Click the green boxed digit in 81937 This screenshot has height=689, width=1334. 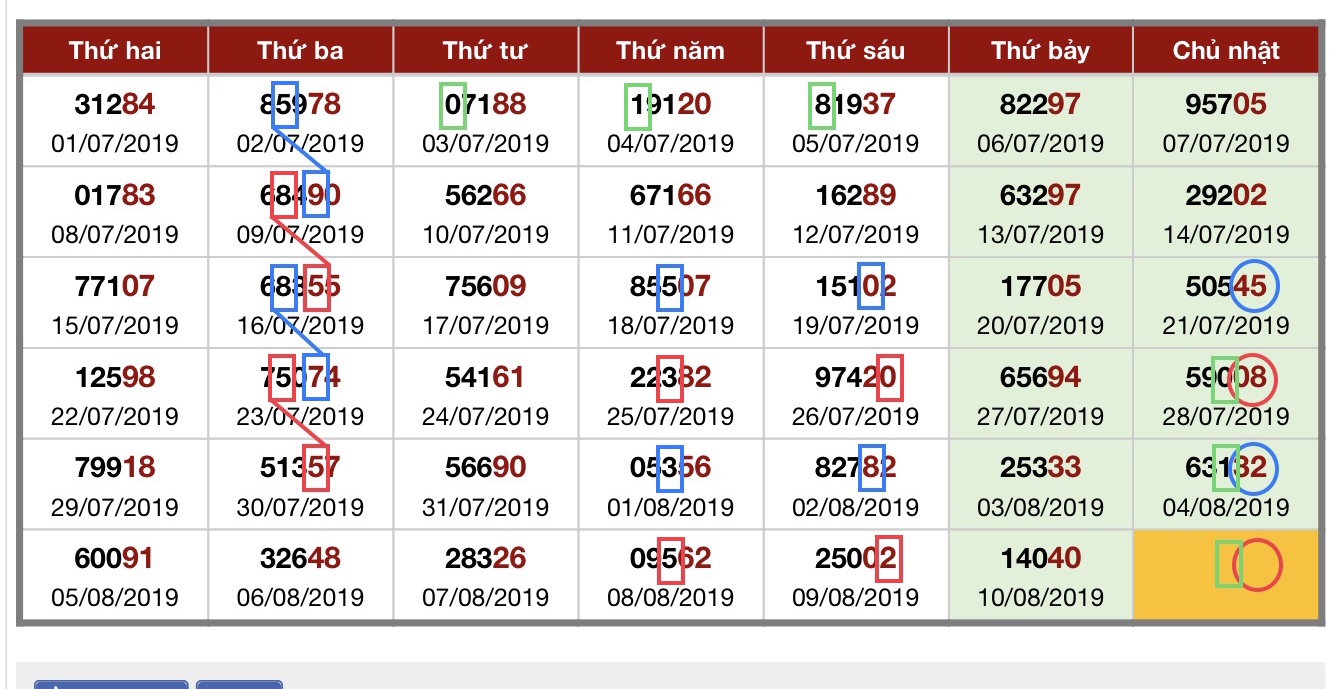[x=823, y=106]
